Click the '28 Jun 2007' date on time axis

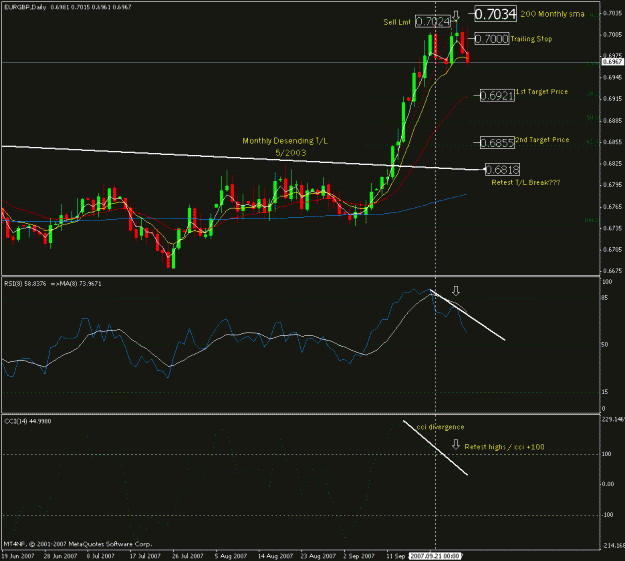[x=61, y=556]
